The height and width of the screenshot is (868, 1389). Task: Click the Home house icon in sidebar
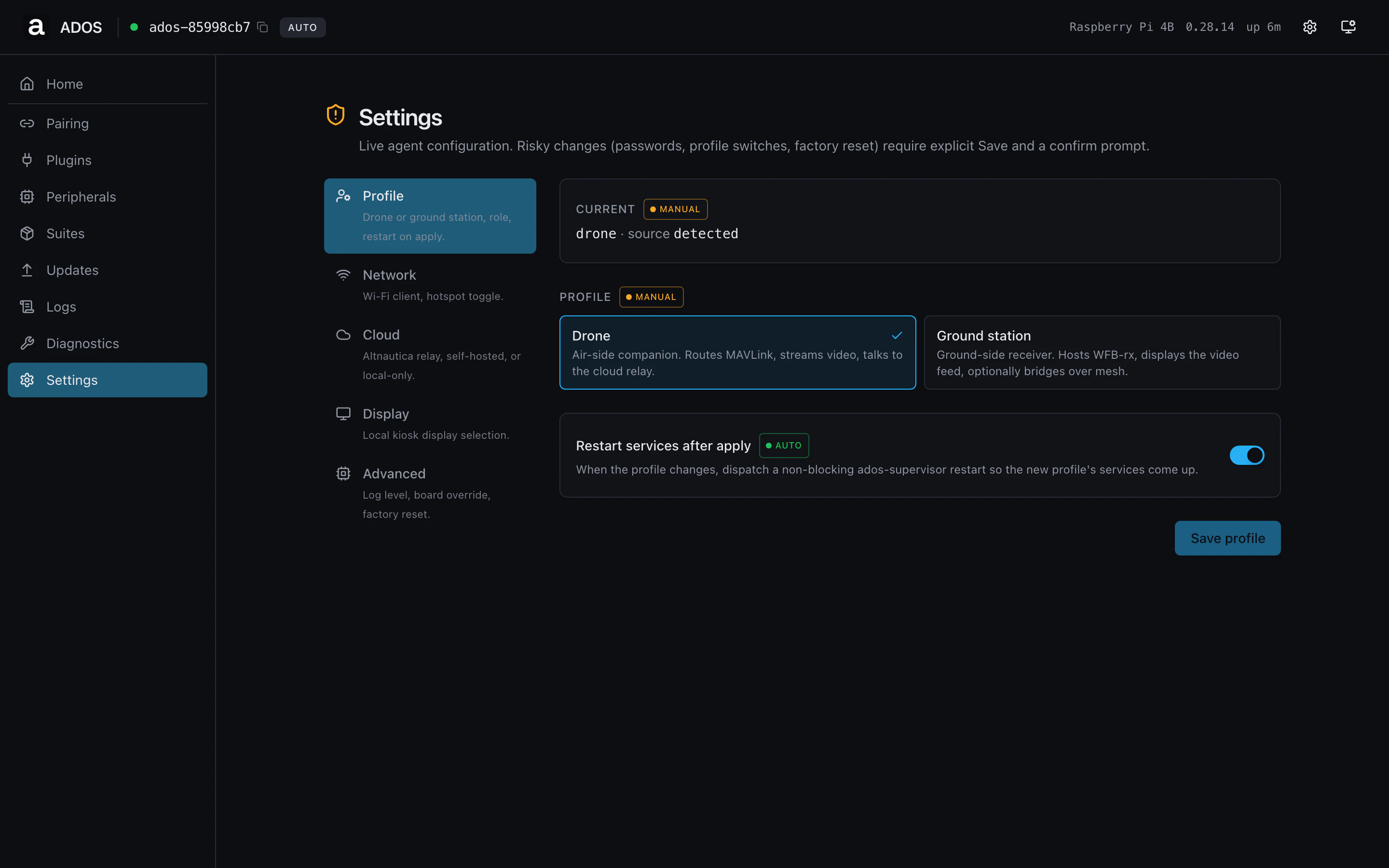point(27,84)
